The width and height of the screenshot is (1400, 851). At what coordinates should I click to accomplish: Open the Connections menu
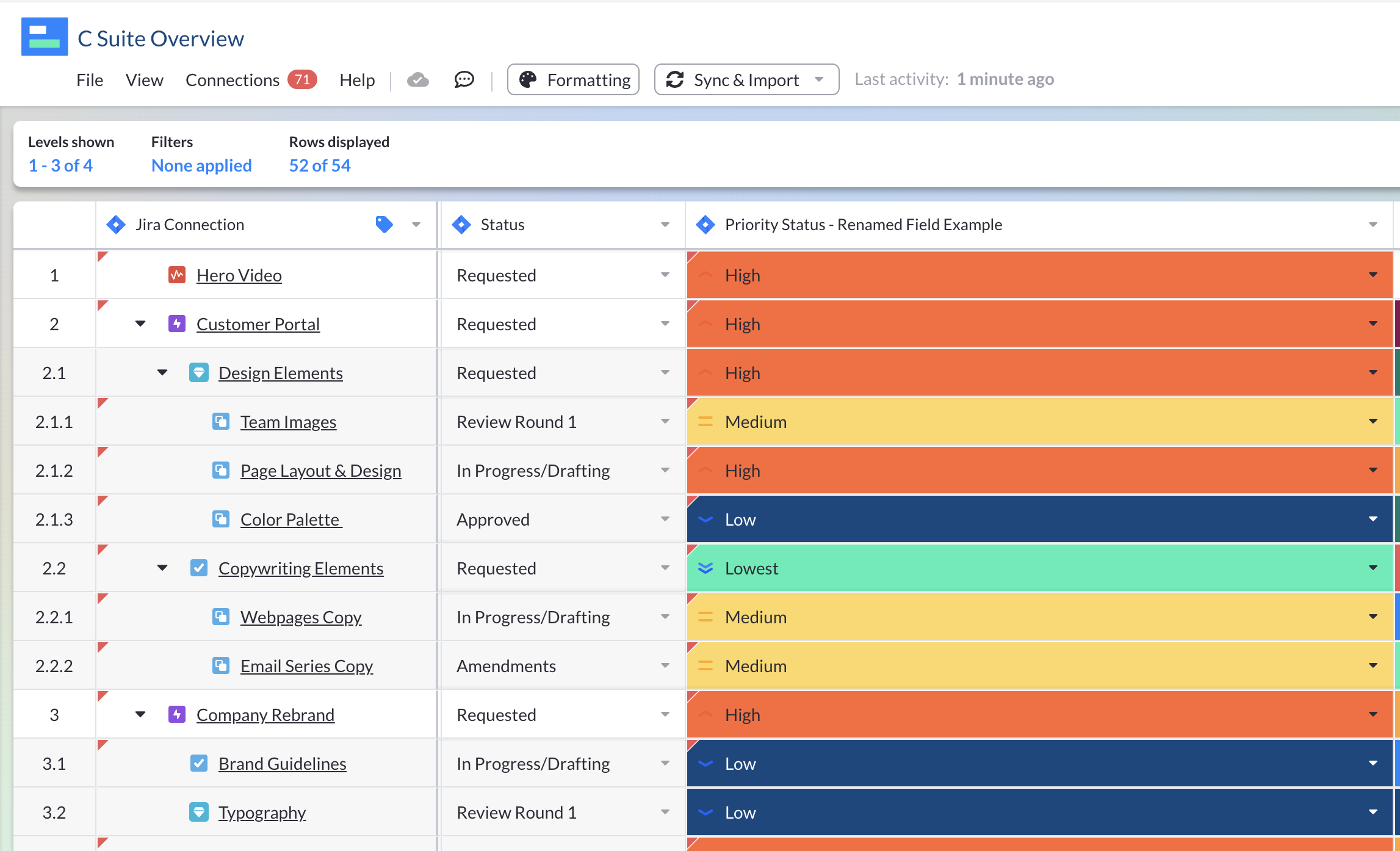(232, 79)
